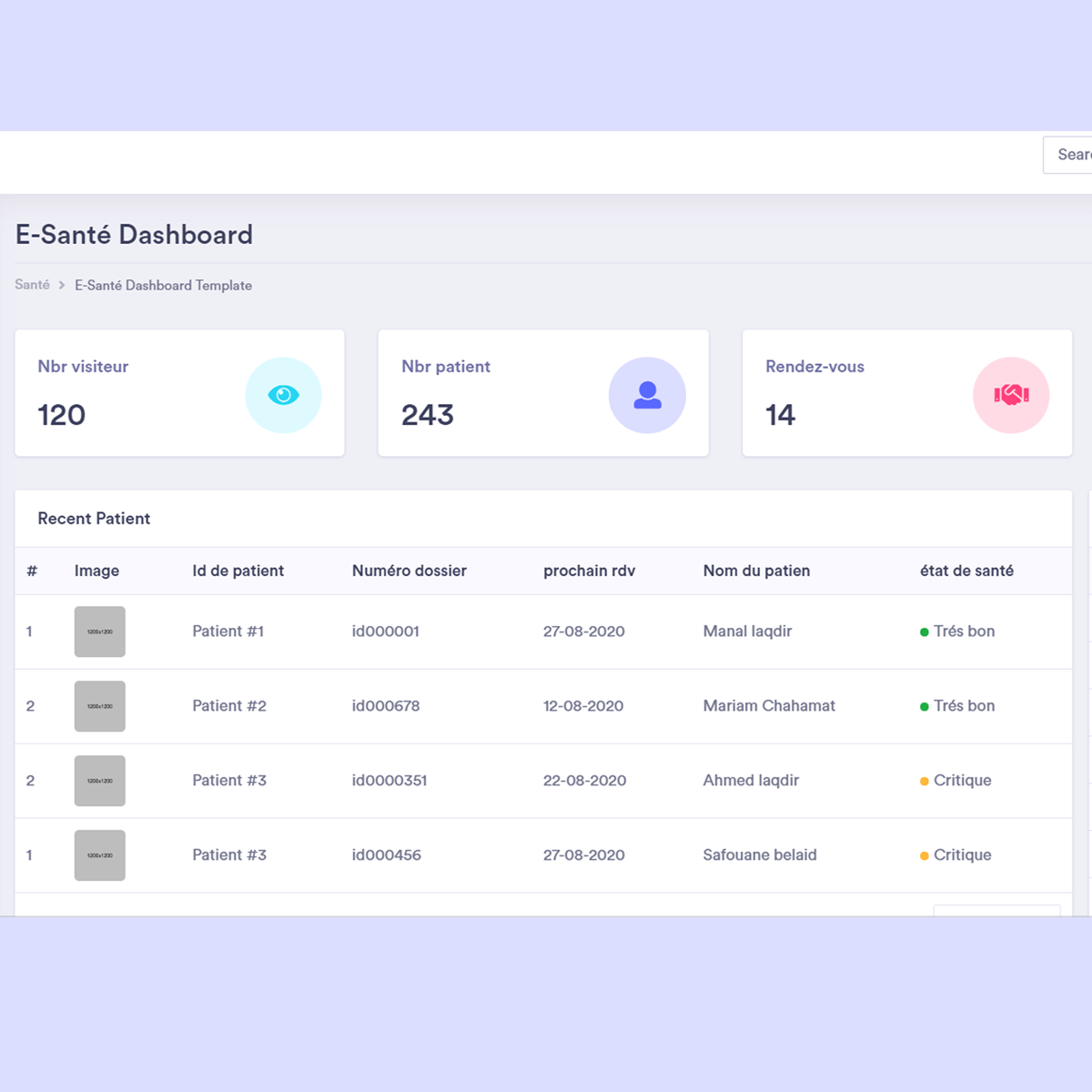
Task: Click the Nbr visiteur value 120
Action: click(61, 415)
